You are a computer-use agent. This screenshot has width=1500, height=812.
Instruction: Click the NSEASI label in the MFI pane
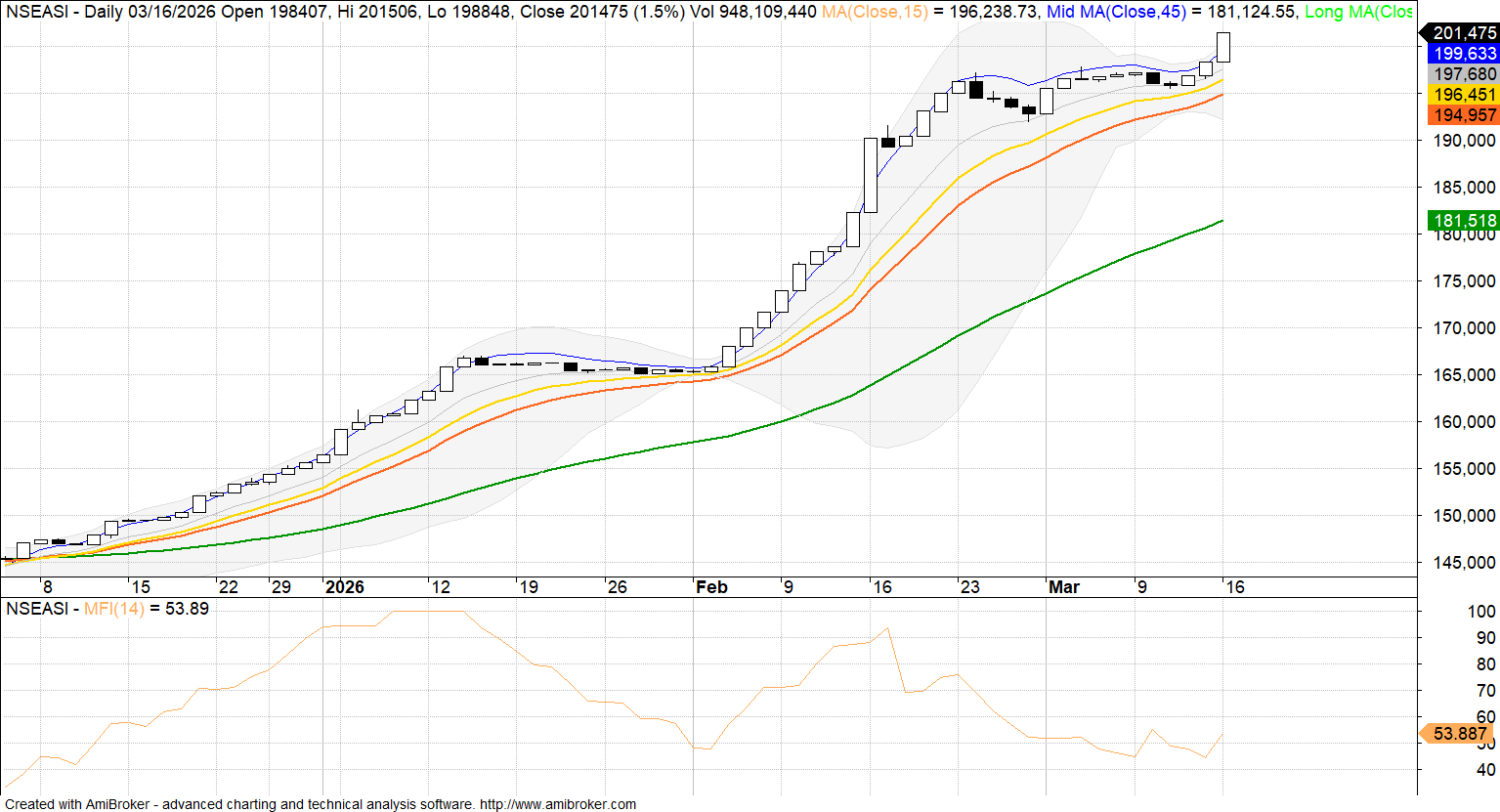[37, 609]
